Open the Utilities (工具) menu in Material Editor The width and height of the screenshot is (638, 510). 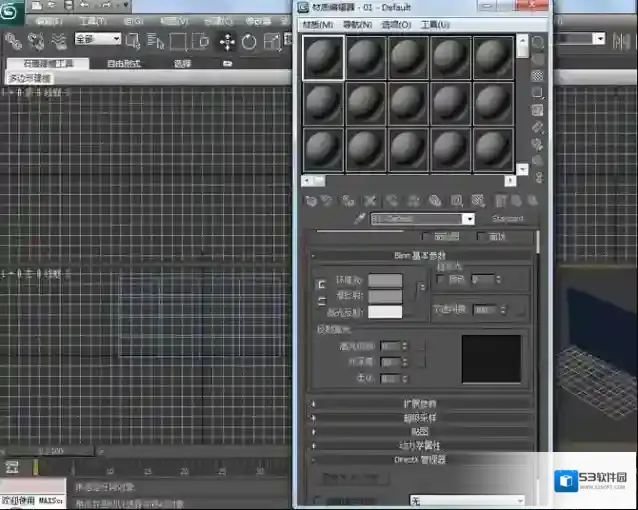(x=435, y=24)
